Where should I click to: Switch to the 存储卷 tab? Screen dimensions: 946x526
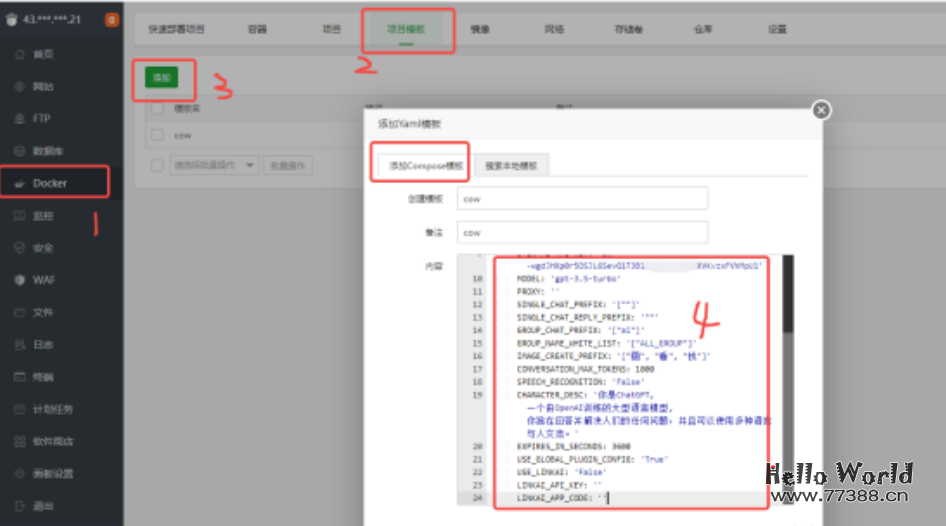point(629,29)
